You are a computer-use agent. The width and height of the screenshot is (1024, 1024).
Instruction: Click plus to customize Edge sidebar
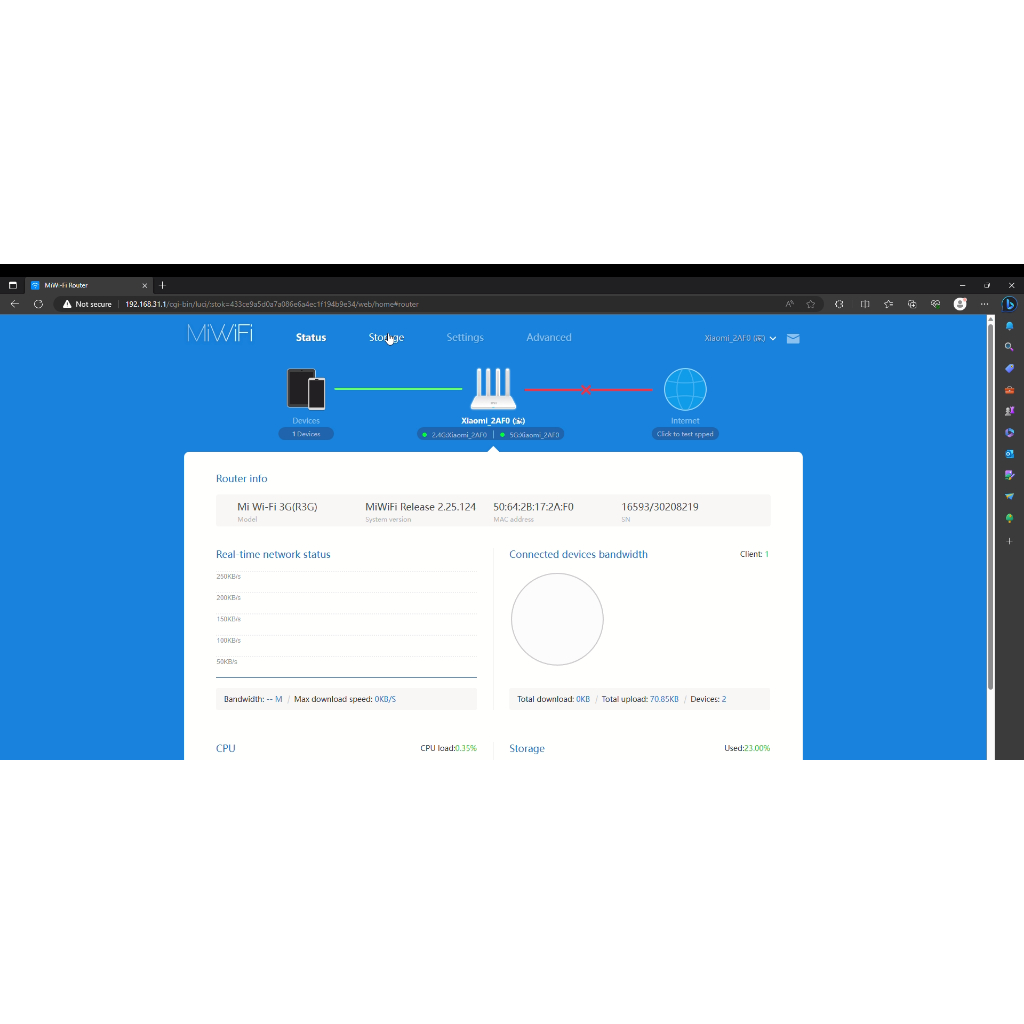(x=1009, y=541)
